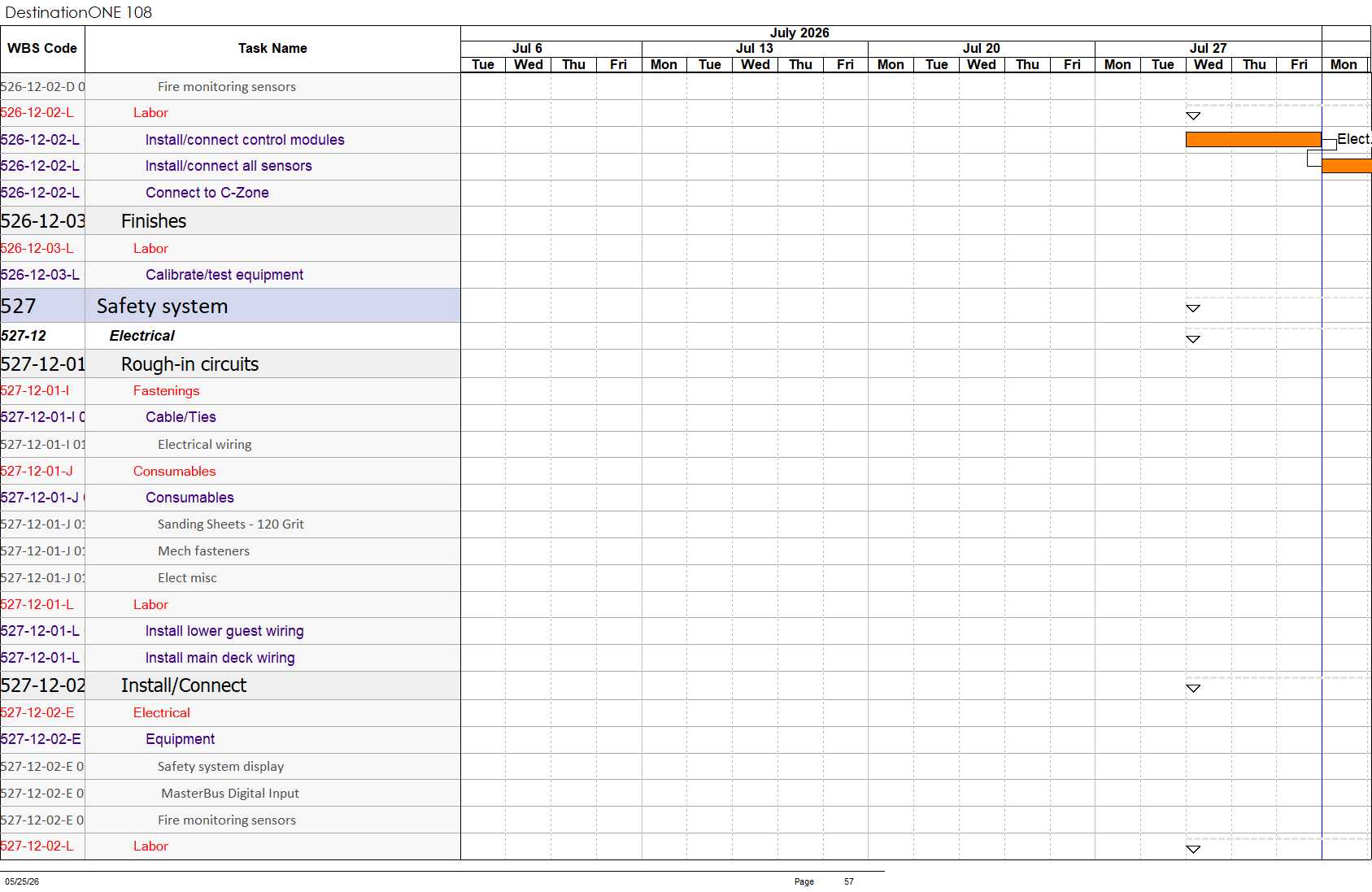Click the summary triangle marker on the Safety system row
Screen dimensions: 1372x892
coord(1193,308)
